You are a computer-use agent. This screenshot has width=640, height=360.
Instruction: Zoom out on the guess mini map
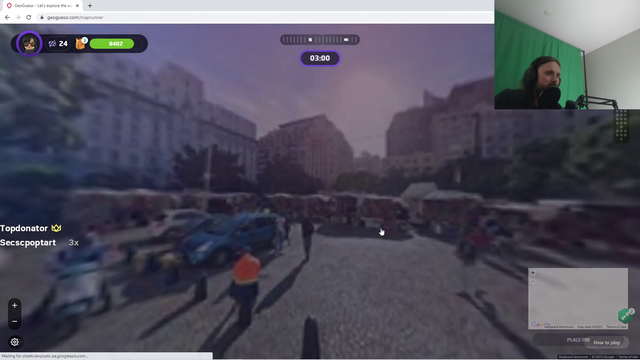coord(533,281)
